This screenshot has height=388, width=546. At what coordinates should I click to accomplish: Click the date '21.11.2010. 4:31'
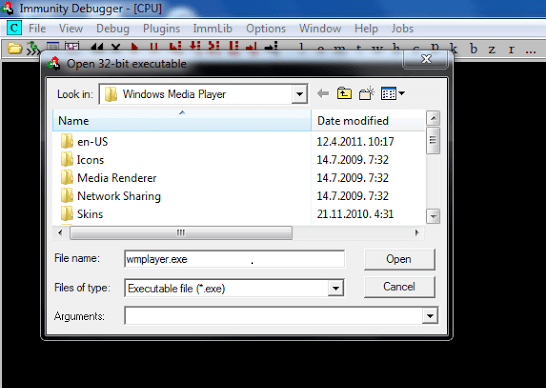coord(355,214)
